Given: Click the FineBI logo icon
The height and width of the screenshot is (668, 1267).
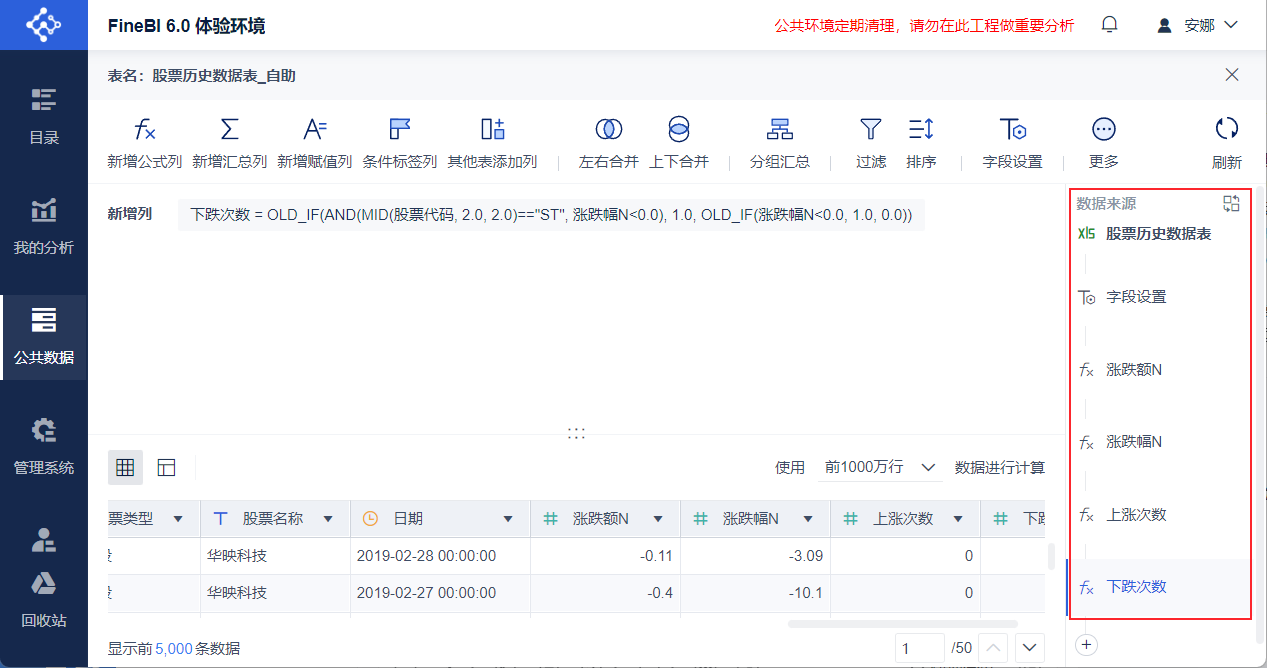Looking at the screenshot, I should (x=43, y=25).
